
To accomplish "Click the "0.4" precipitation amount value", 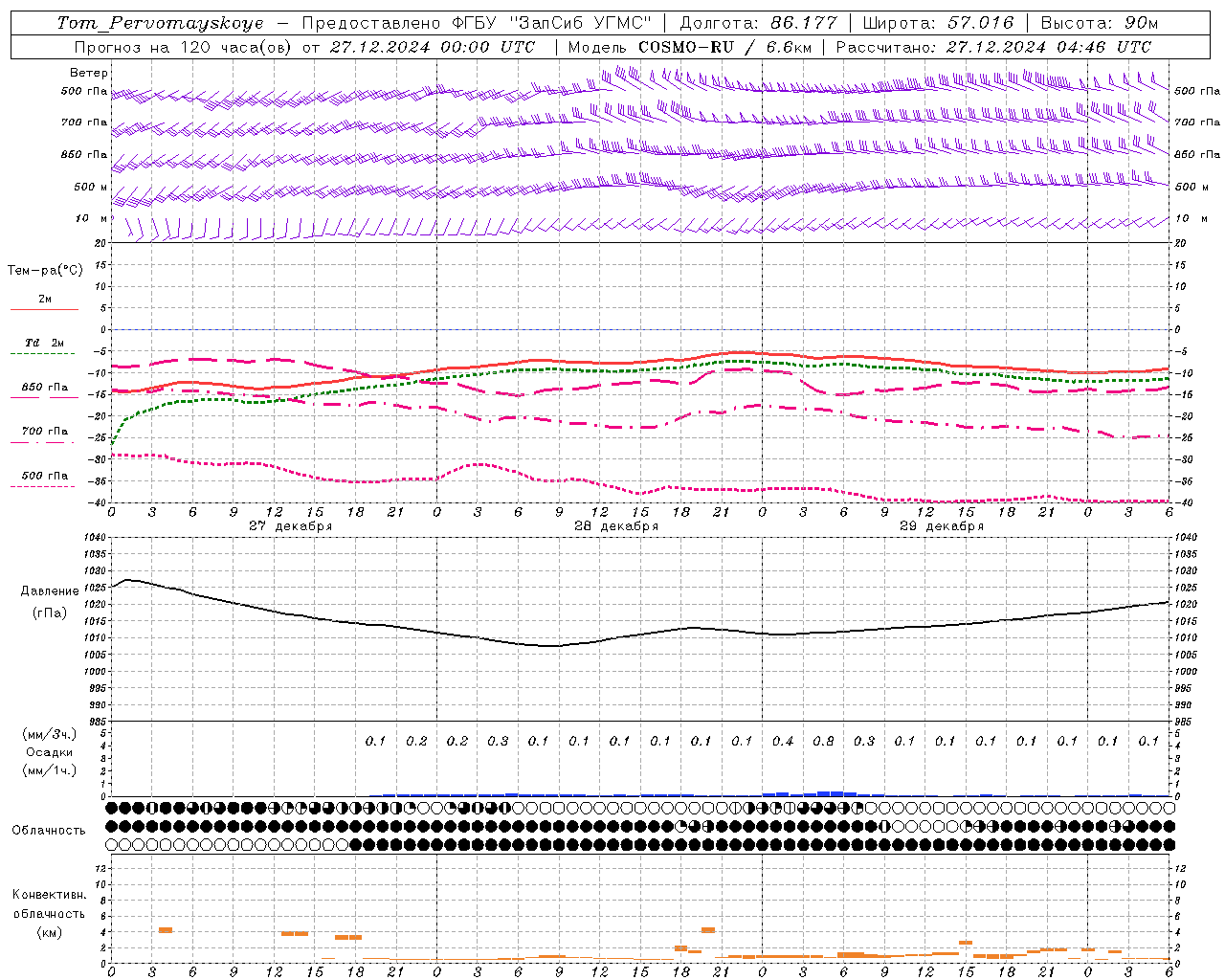I will (x=783, y=741).
